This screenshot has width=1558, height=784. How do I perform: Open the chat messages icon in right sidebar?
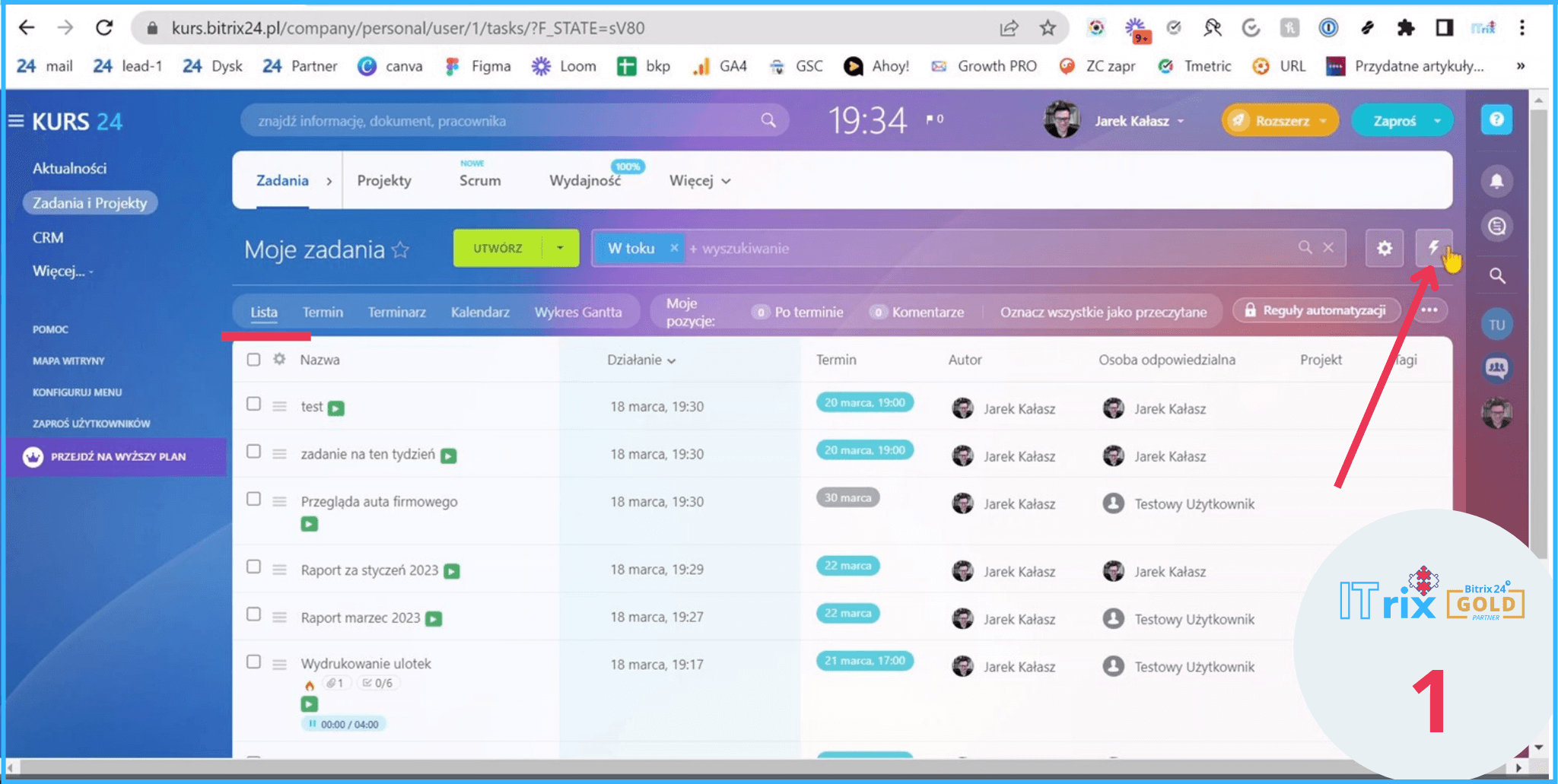tap(1496, 227)
